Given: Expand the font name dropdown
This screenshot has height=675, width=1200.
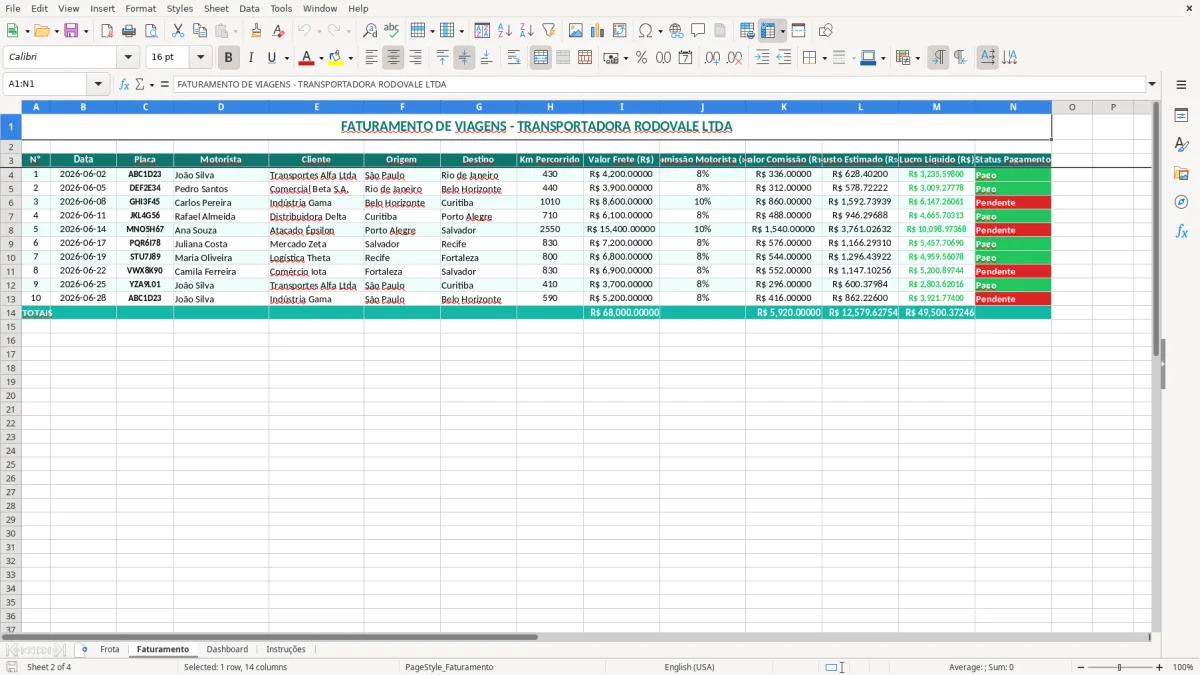Looking at the screenshot, I should [127, 58].
